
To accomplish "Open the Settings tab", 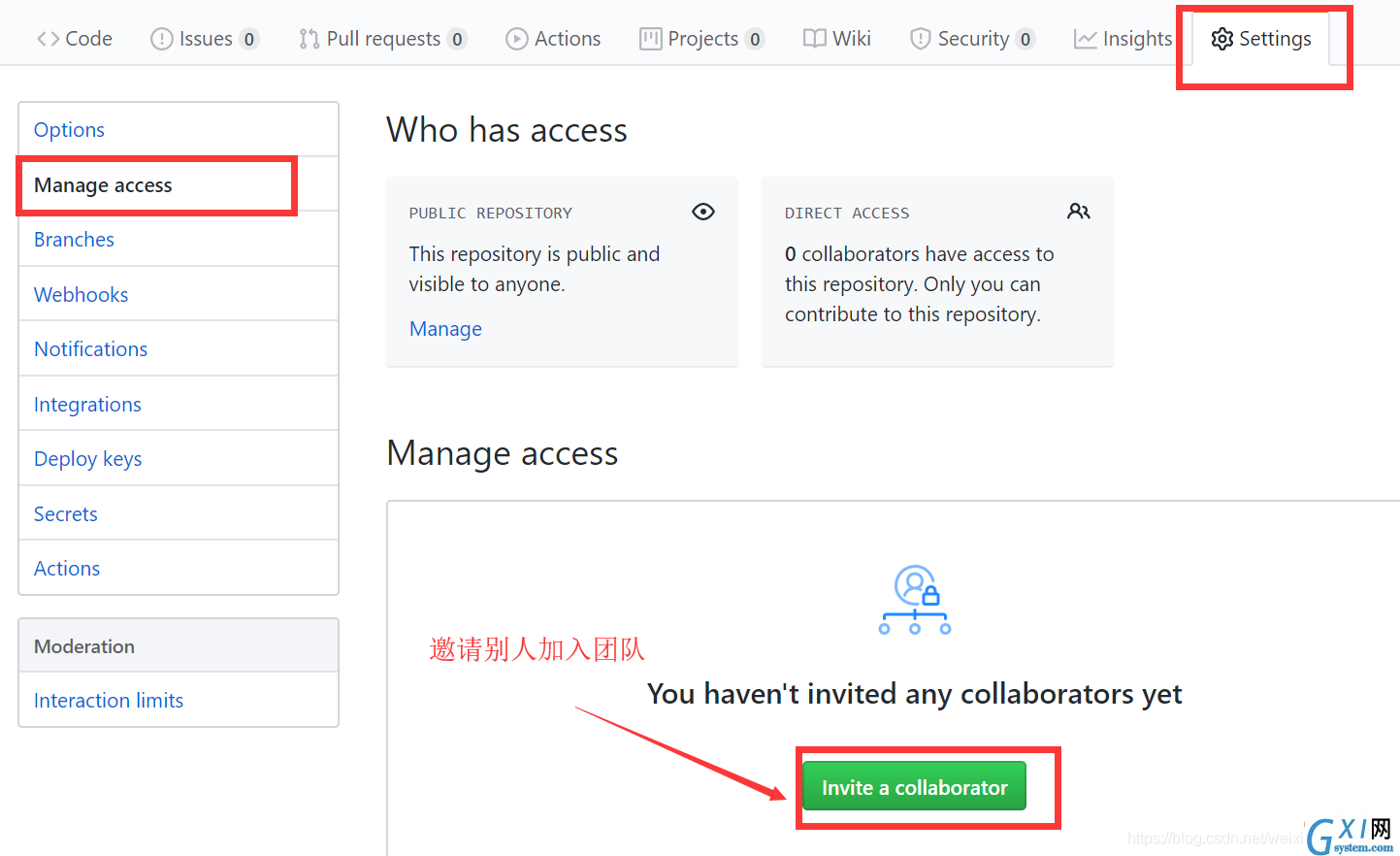I will tap(1261, 39).
